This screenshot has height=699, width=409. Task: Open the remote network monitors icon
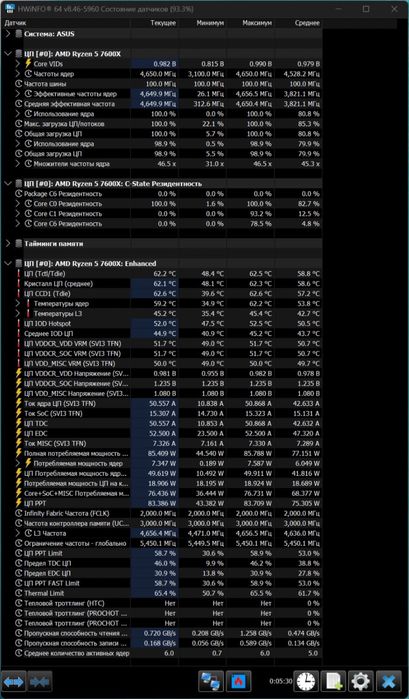[x=211, y=682]
